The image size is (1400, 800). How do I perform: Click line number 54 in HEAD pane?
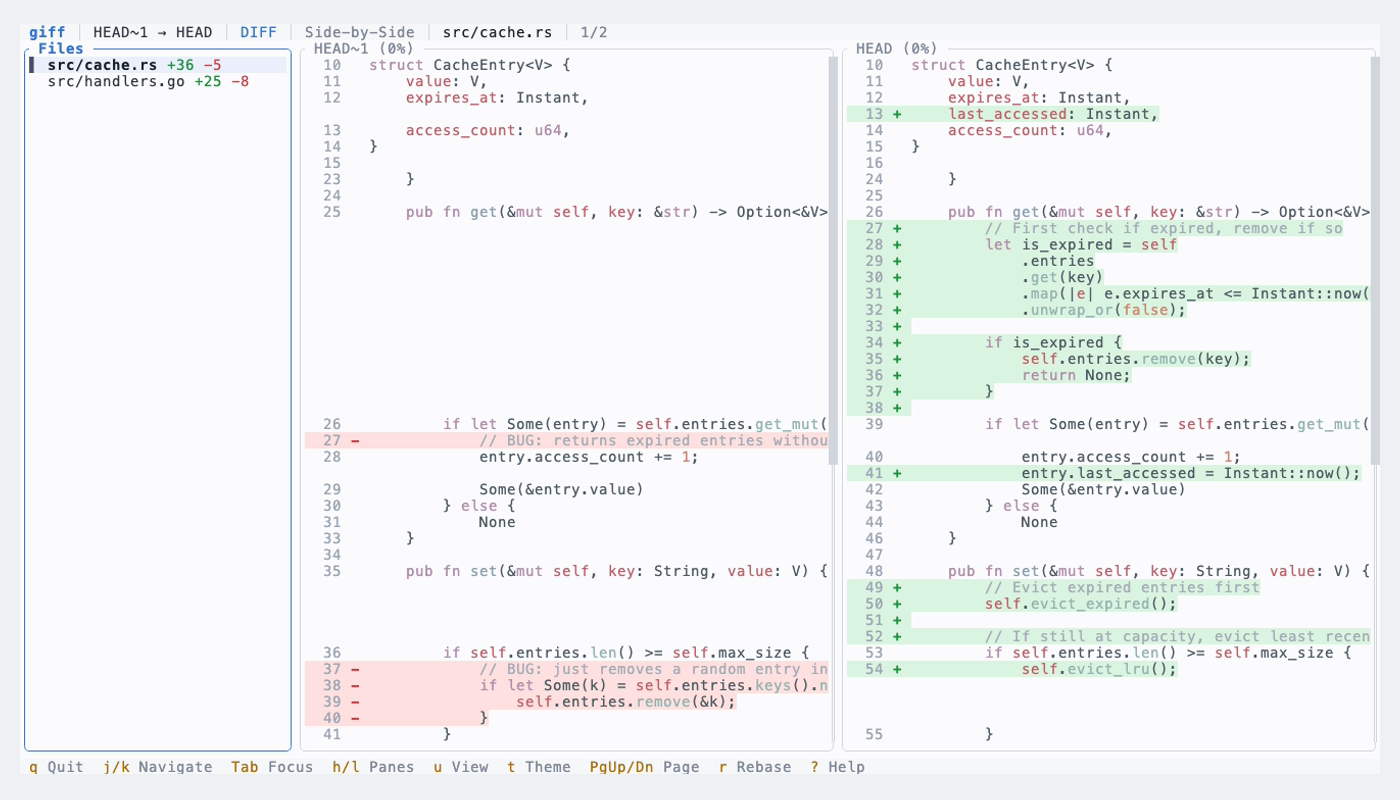click(874, 669)
